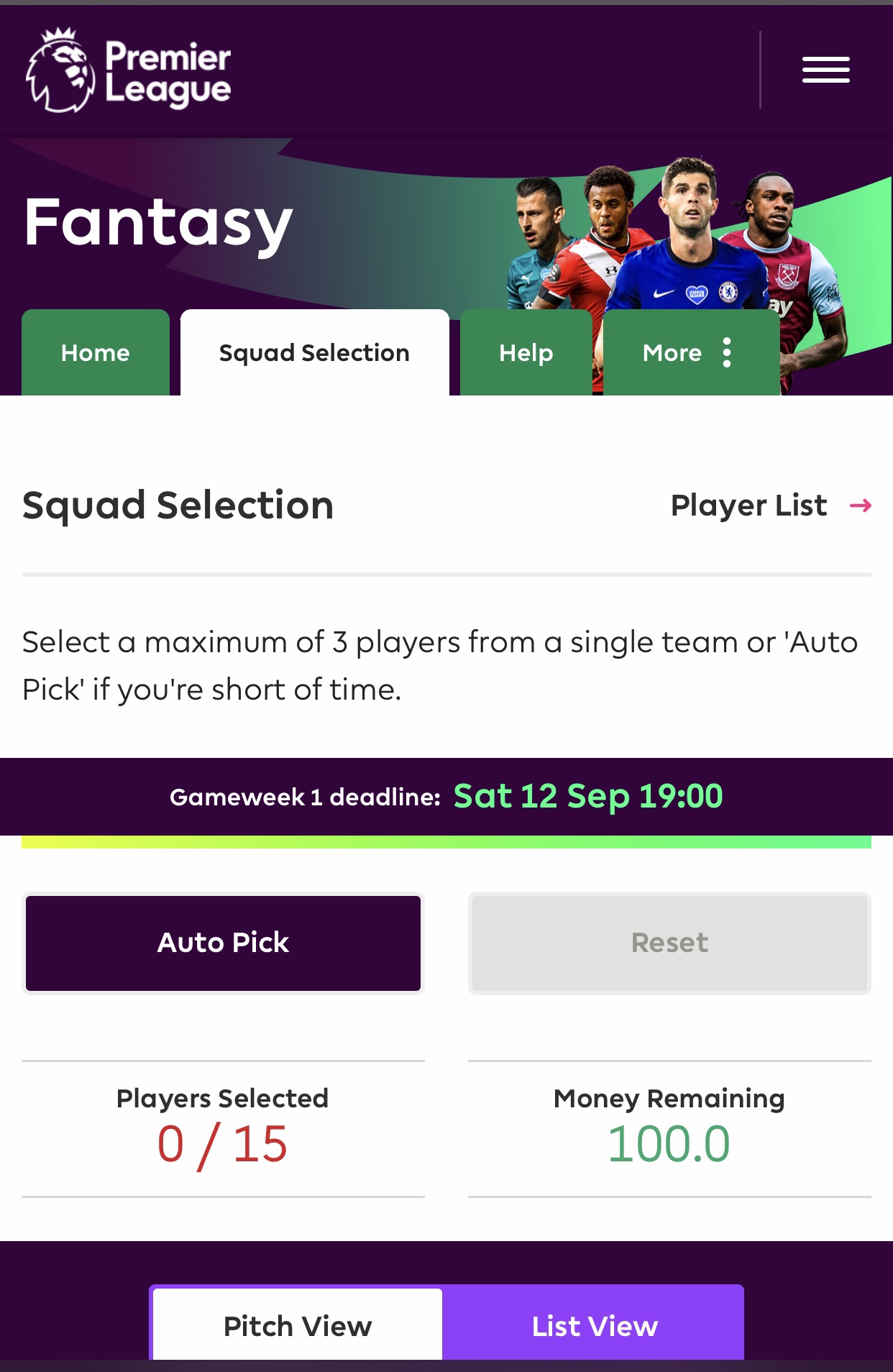
Task: Click the Fantasy header title
Action: [158, 222]
